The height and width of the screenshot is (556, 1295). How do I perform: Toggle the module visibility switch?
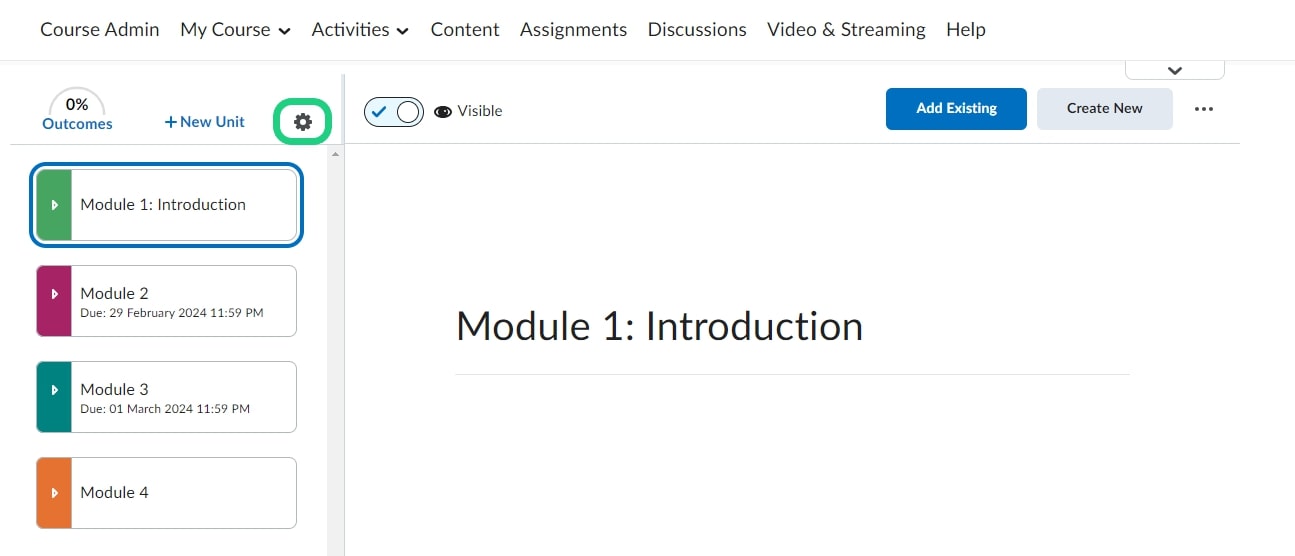pyautogui.click(x=394, y=111)
